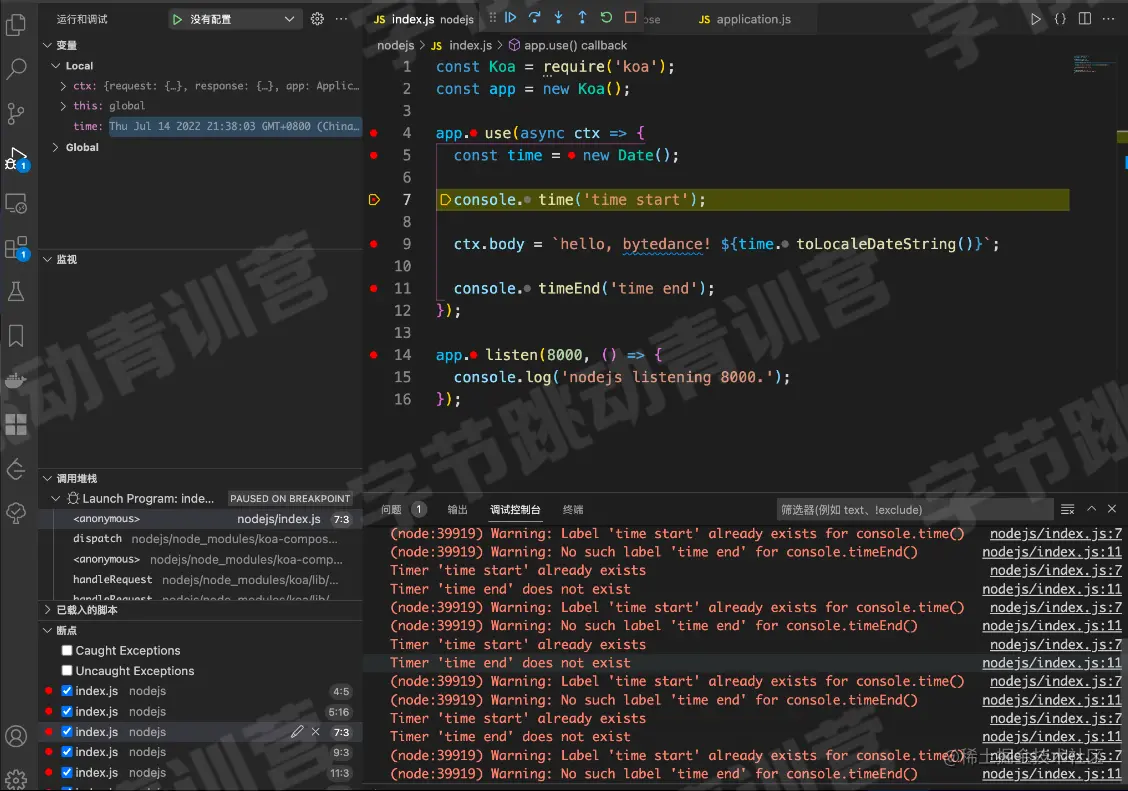
Task: Expand the 已载入的脚本 loaded scripts section
Action: pos(47,610)
